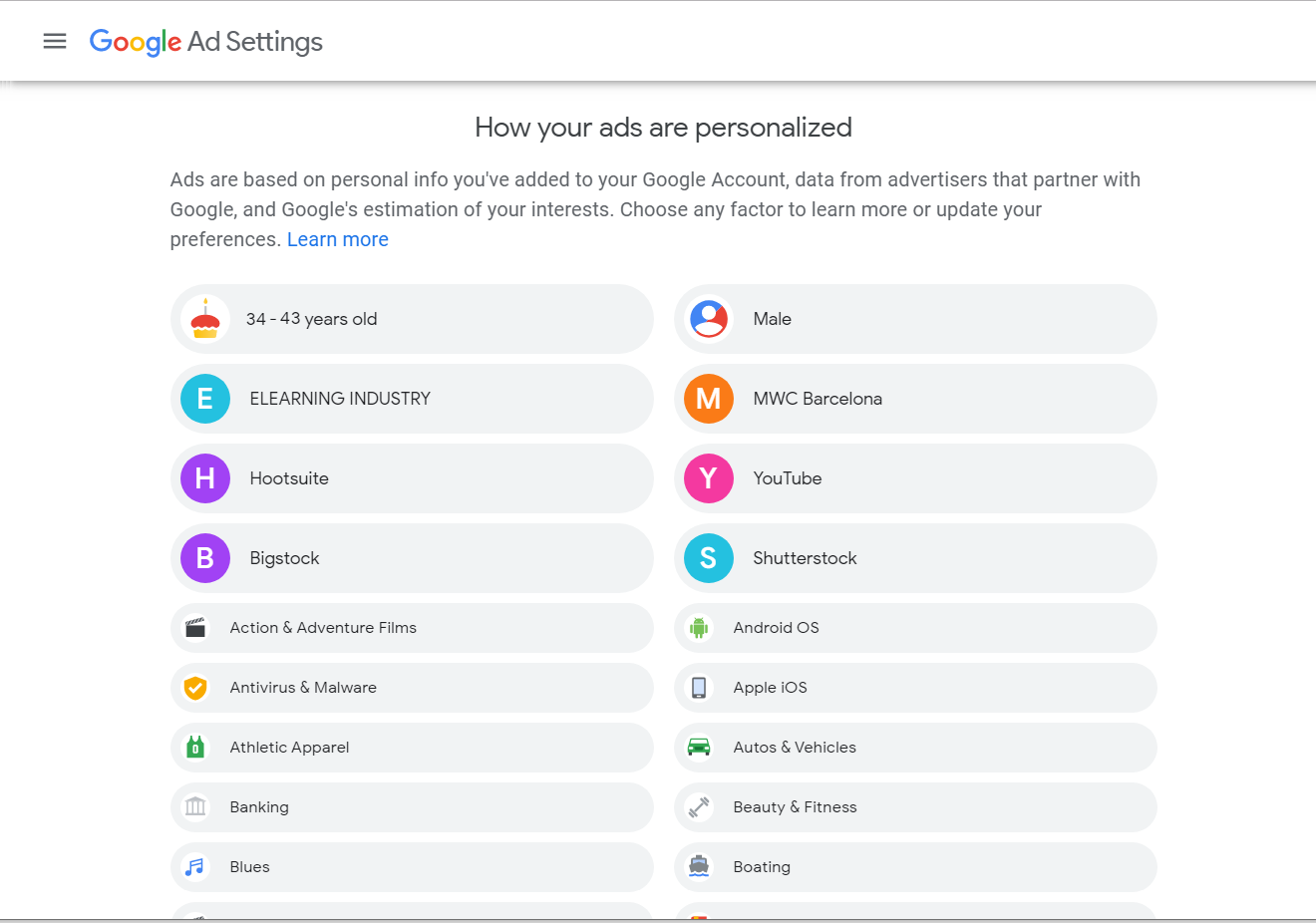Image resolution: width=1316 pixels, height=923 pixels.
Task: Open the Hootsuite advertiser factor
Action: point(412,478)
